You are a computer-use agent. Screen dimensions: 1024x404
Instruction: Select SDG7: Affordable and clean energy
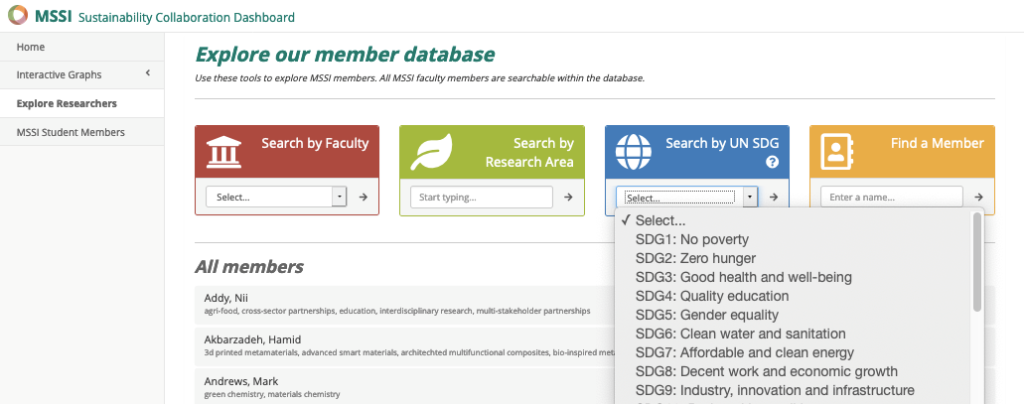(x=744, y=352)
